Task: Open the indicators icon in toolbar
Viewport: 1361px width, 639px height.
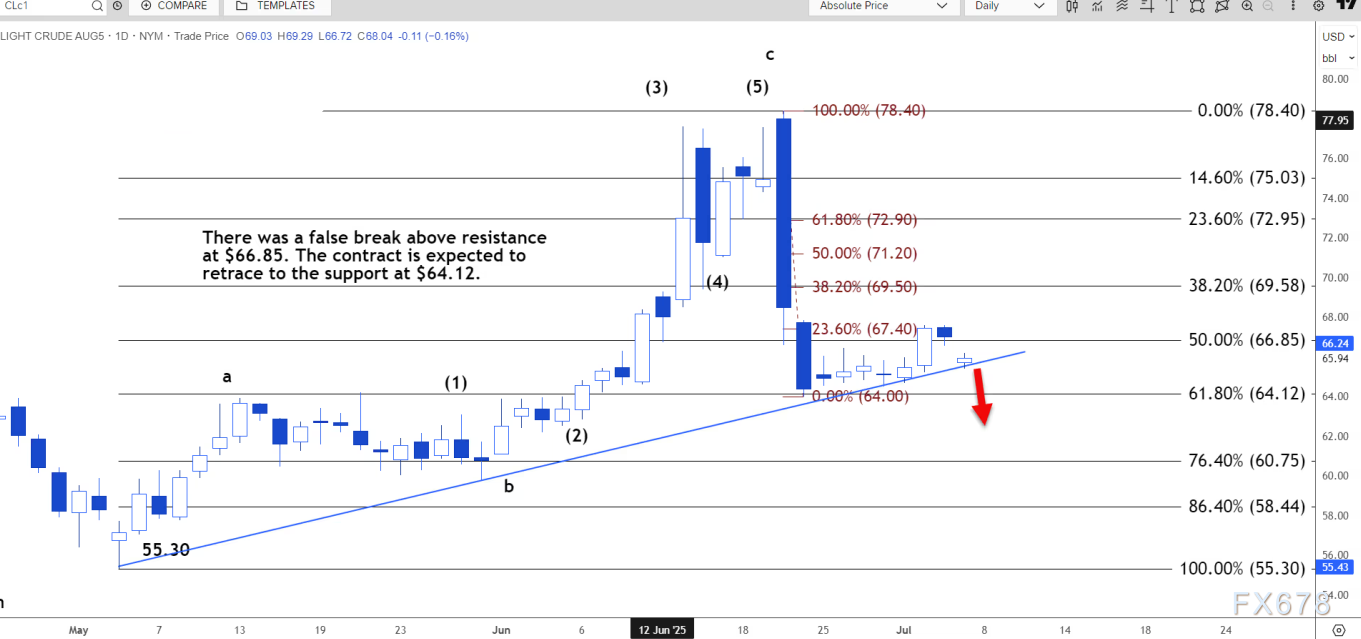Action: coord(1097,6)
